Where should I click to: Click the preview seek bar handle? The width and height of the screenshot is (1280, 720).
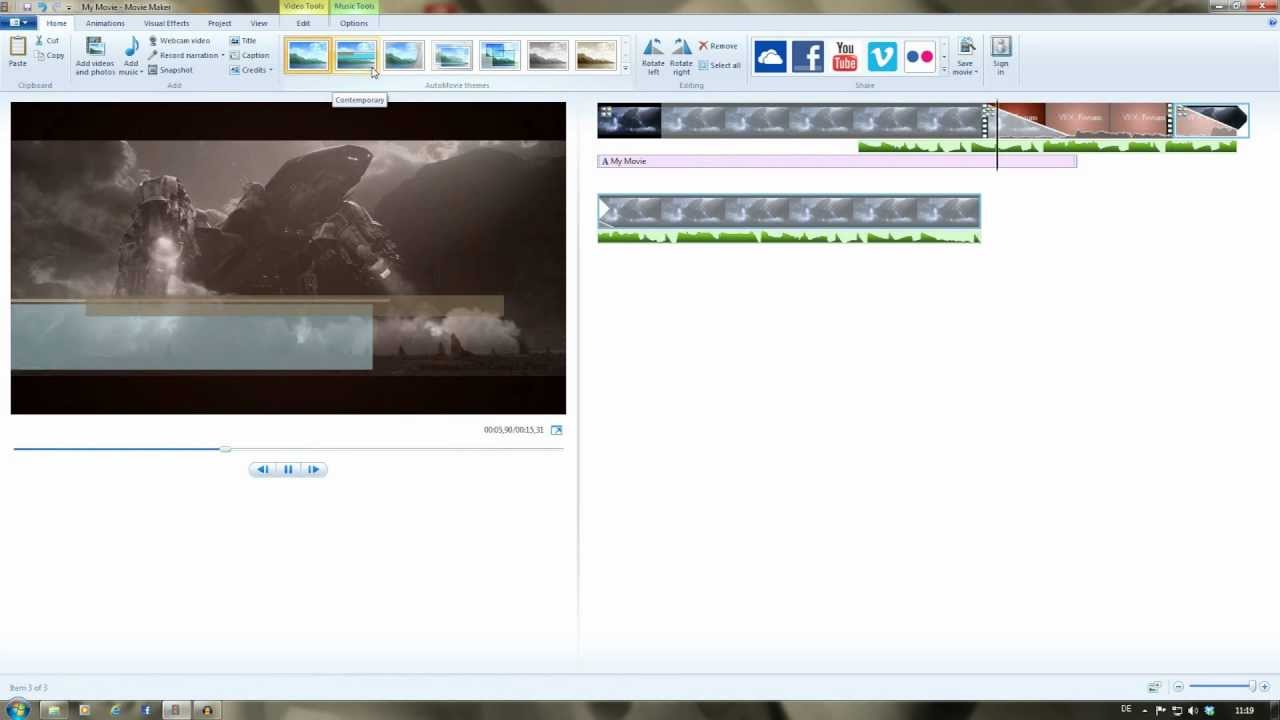(x=225, y=449)
